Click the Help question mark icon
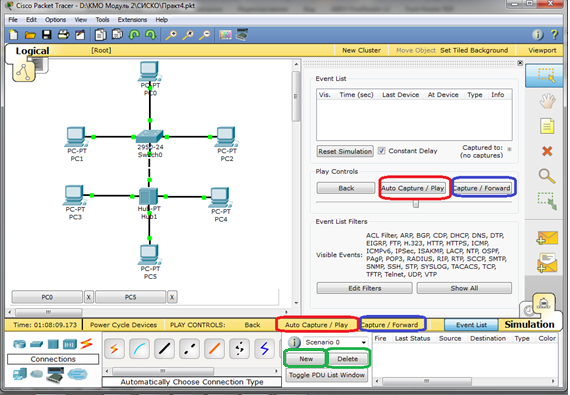 pos(554,35)
